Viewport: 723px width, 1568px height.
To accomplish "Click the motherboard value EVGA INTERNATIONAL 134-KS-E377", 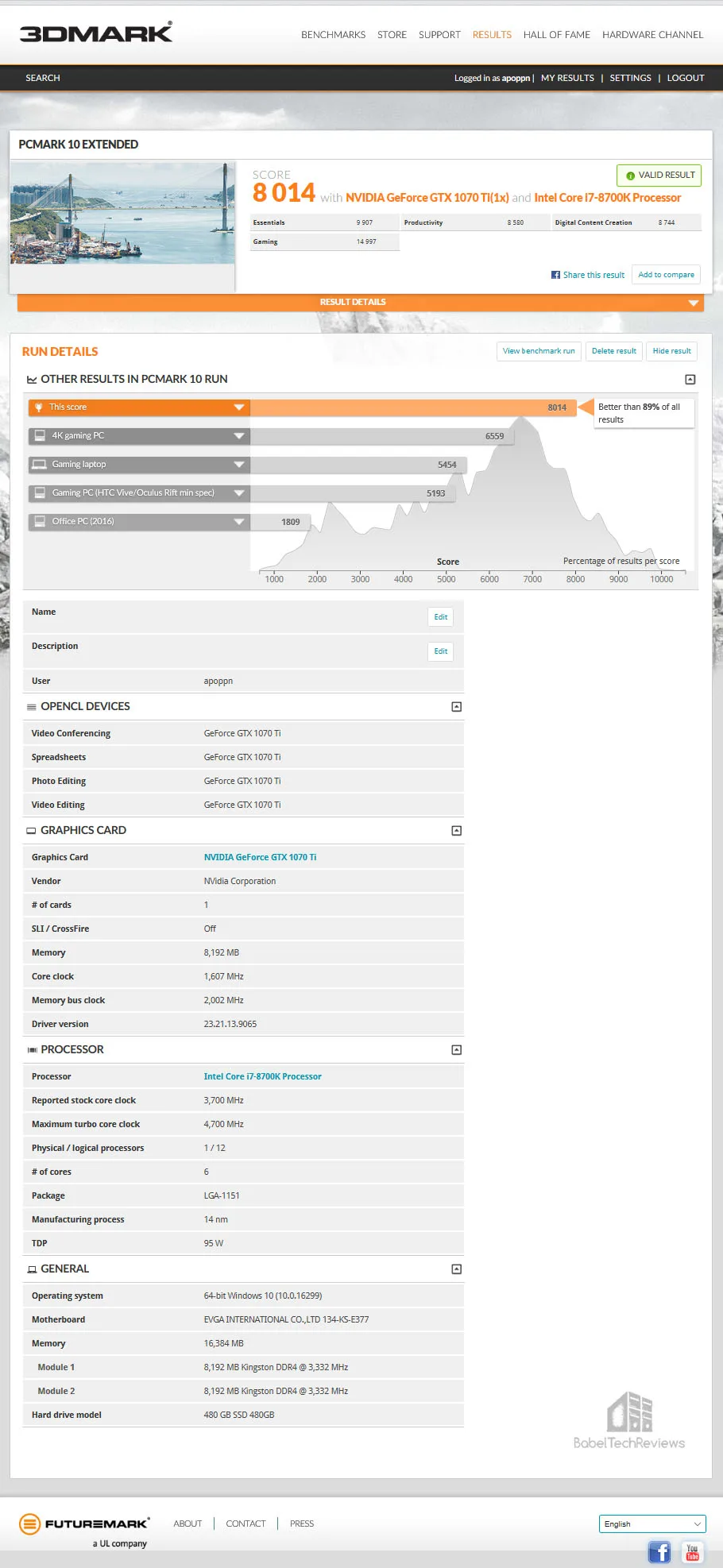I will coord(286,1320).
